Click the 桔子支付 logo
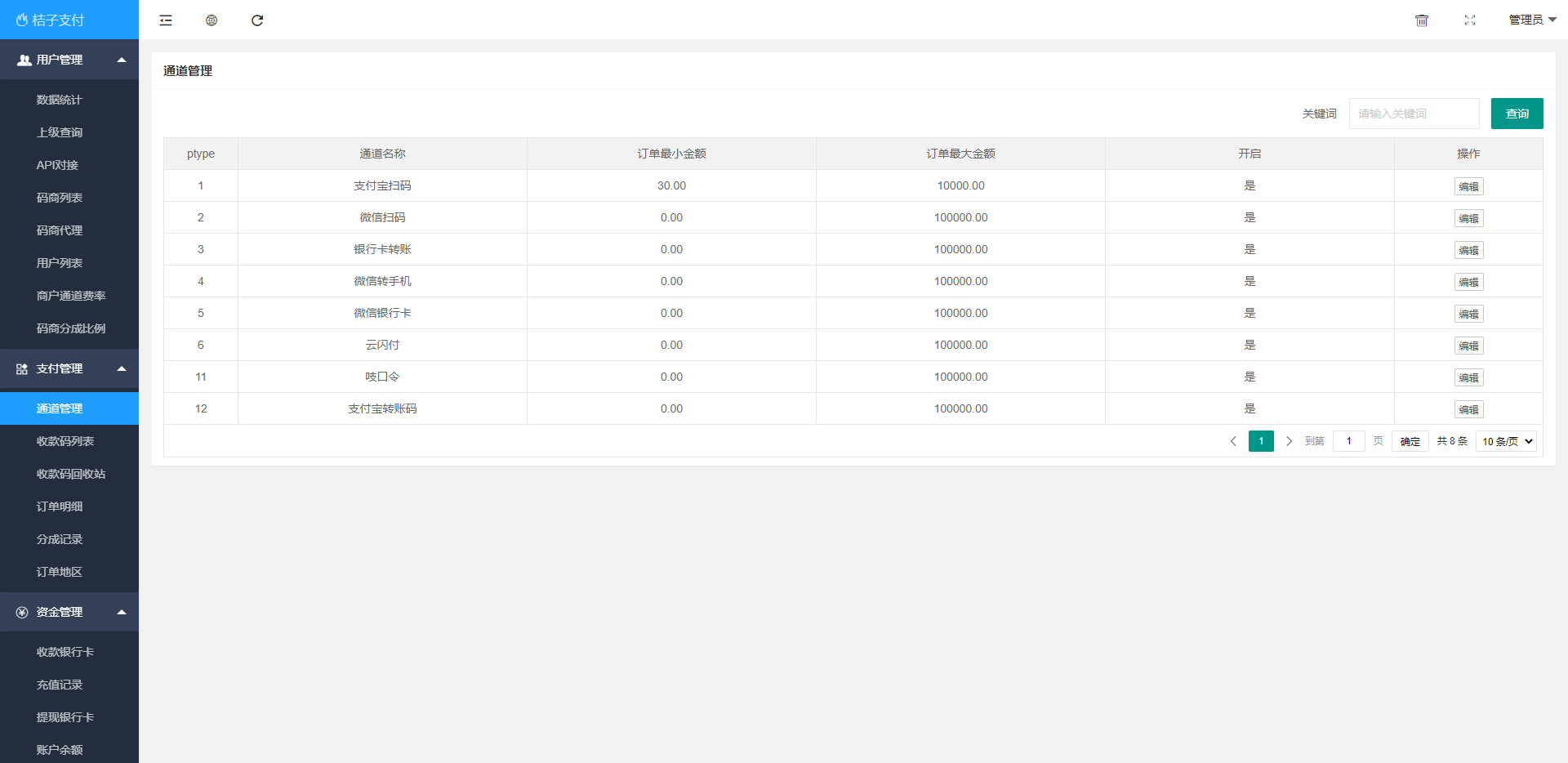This screenshot has width=1568, height=763. [51, 20]
